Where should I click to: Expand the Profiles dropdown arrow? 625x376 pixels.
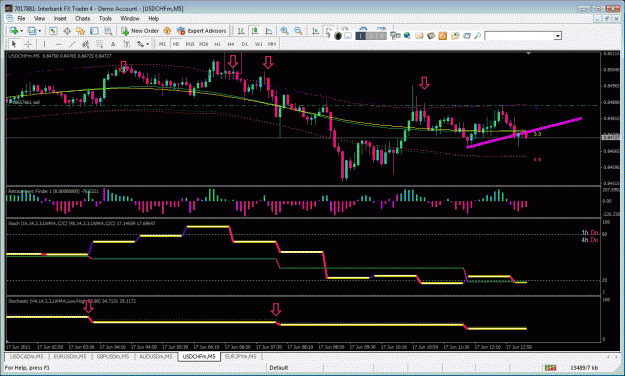[x=39, y=31]
